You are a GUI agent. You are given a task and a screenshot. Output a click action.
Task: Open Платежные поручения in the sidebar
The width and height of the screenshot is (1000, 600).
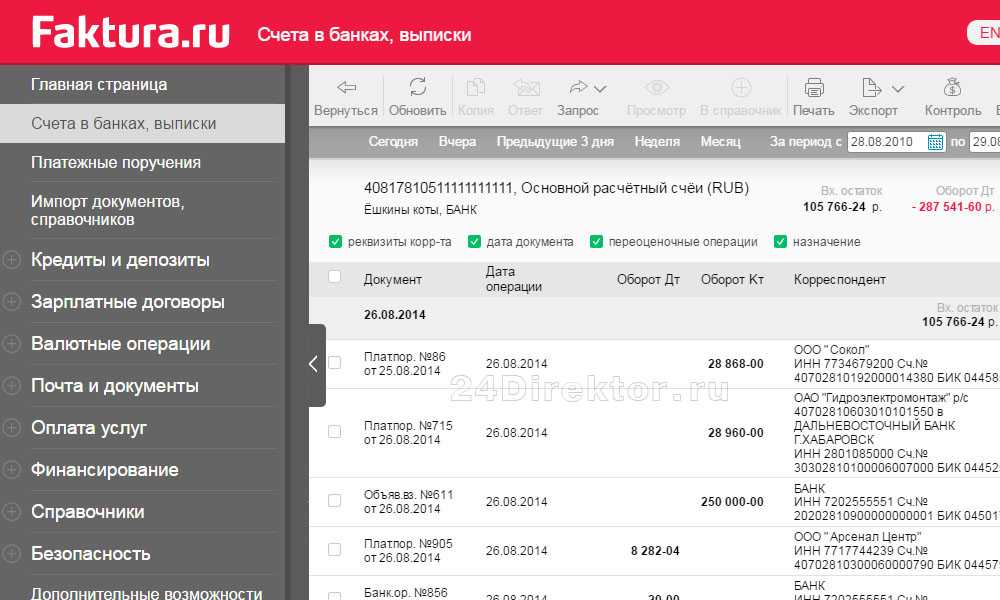[x=116, y=162]
